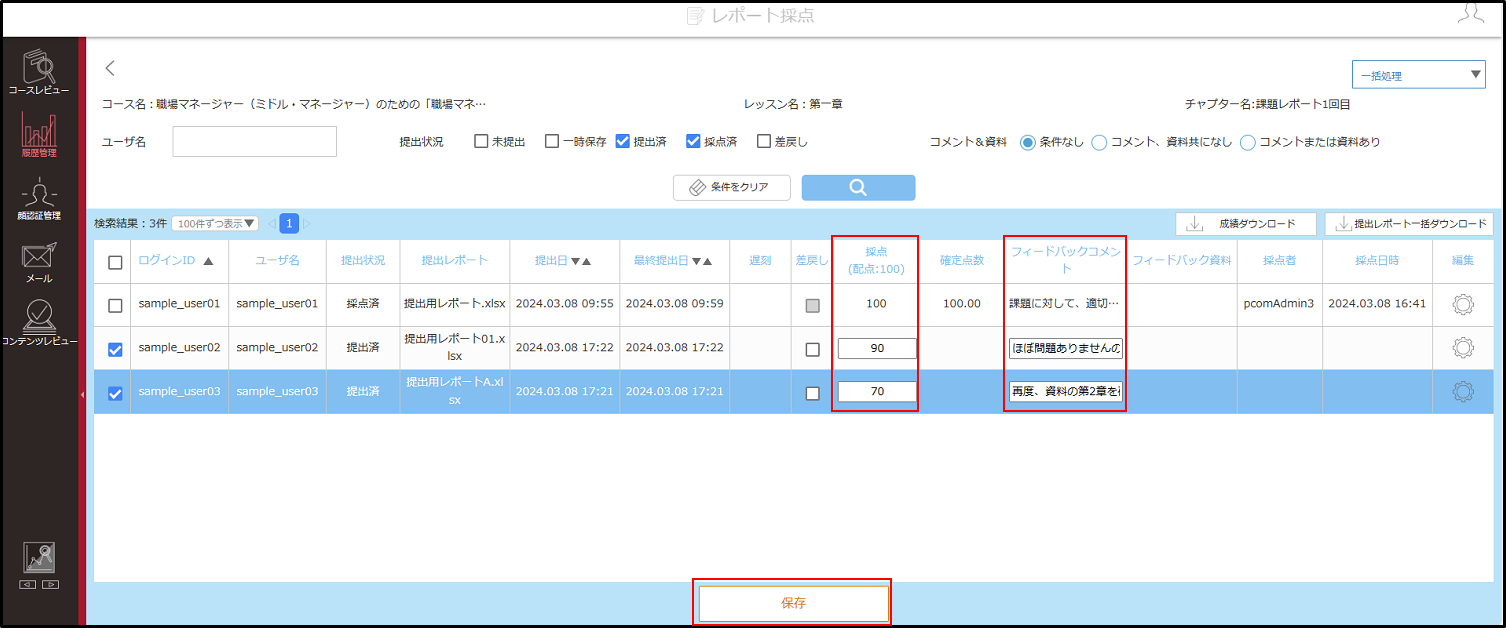Viewport: 1506px width, 628px height.
Task: Open edit gear for sample_user03
Action: click(x=1463, y=391)
